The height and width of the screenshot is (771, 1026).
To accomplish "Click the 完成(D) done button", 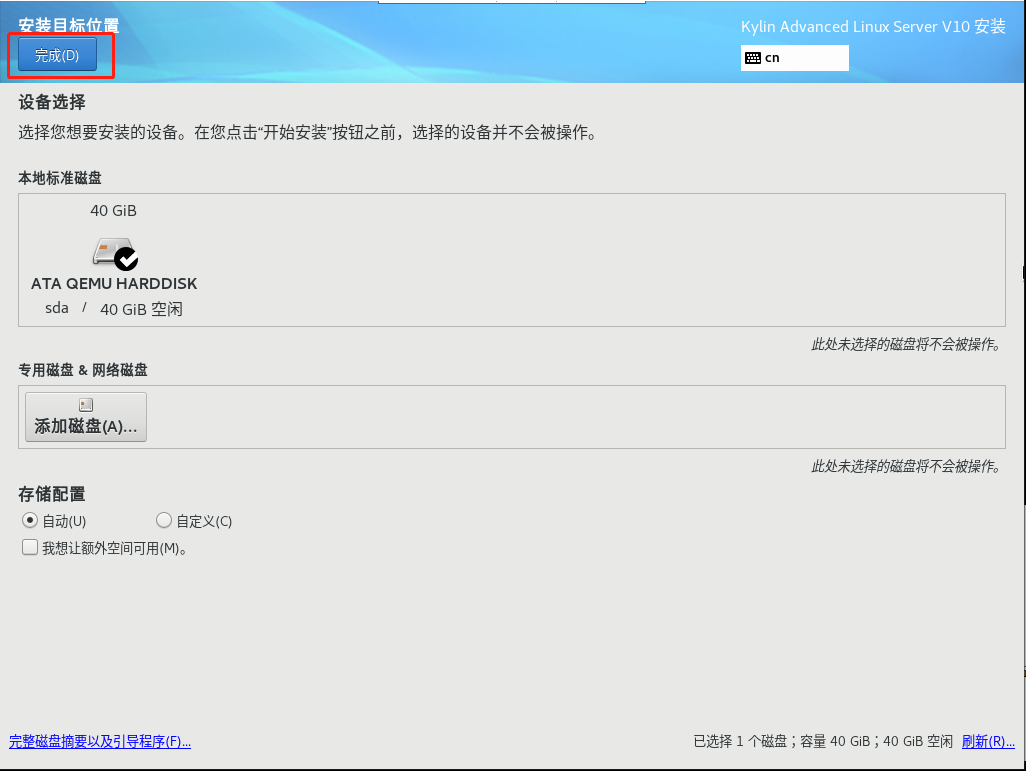I will pos(57,56).
